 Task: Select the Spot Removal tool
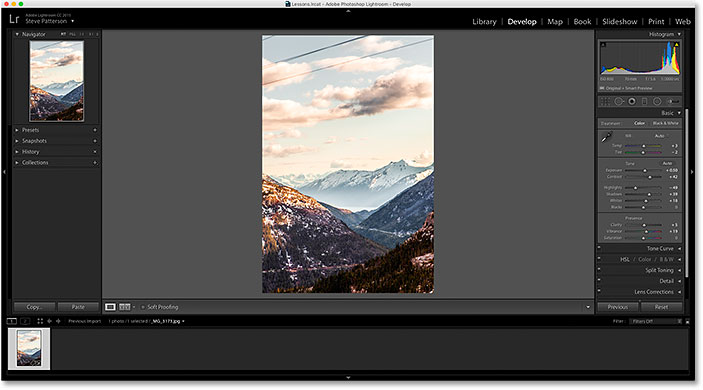pos(619,101)
